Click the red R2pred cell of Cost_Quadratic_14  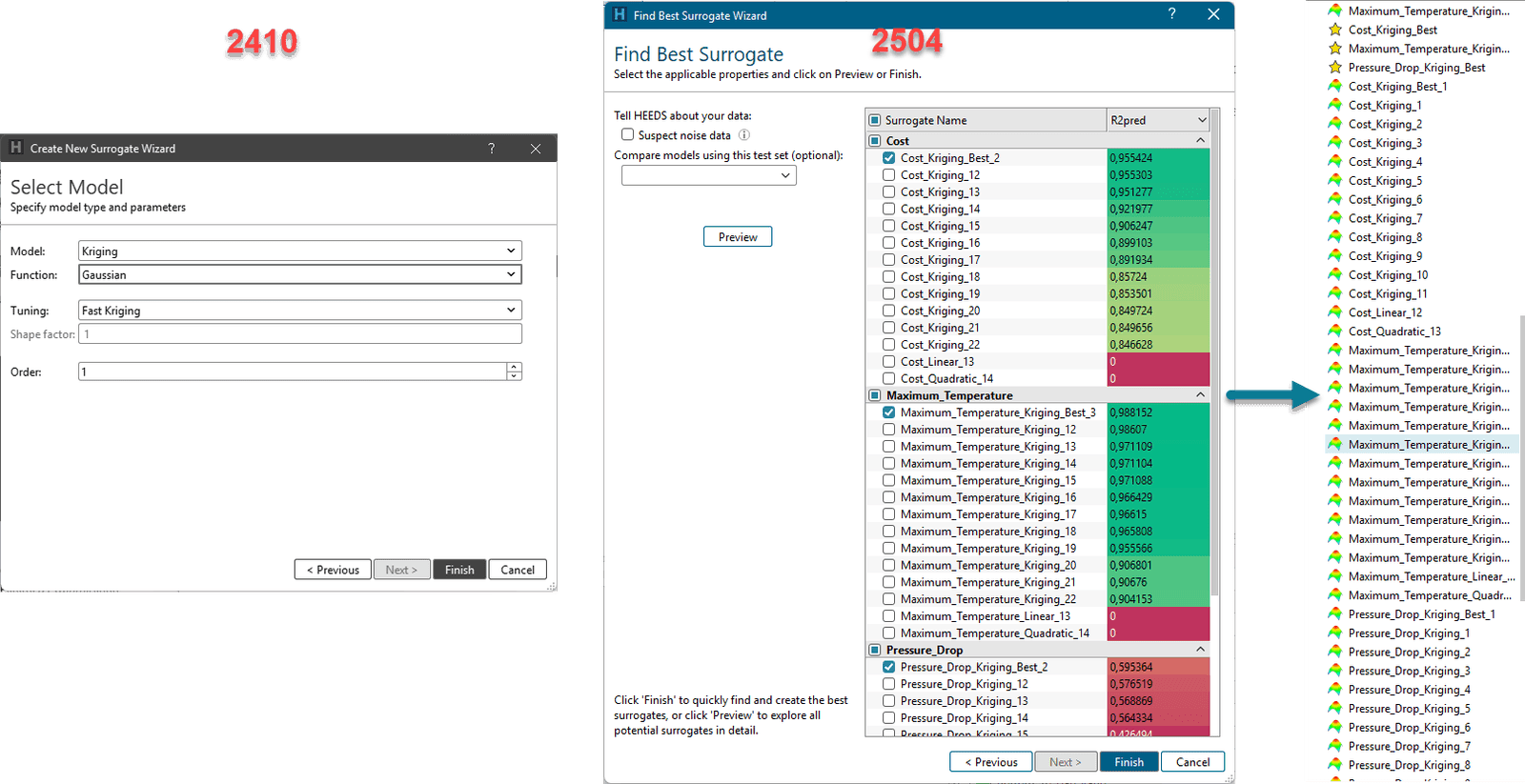pos(1158,379)
